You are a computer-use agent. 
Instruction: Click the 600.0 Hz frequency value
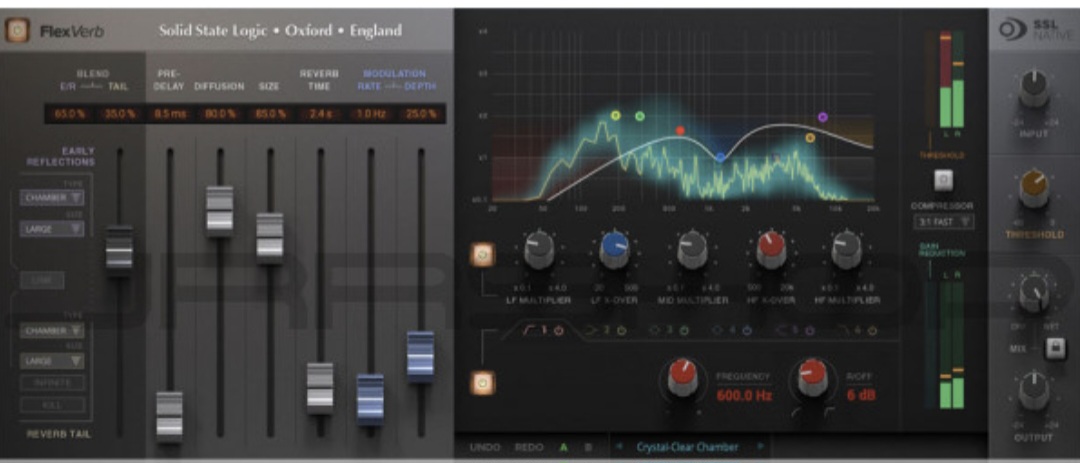pyautogui.click(x=745, y=395)
